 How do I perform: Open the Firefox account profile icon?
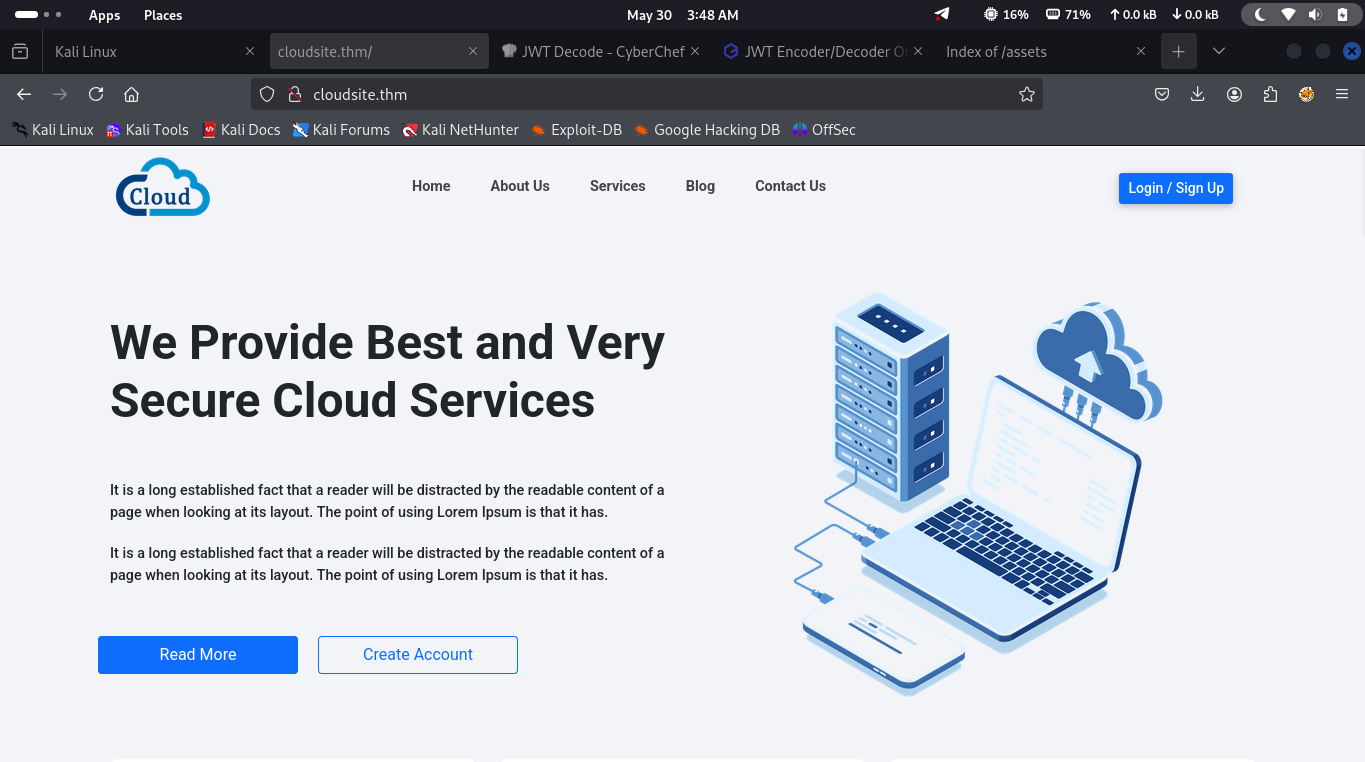pyautogui.click(x=1235, y=94)
